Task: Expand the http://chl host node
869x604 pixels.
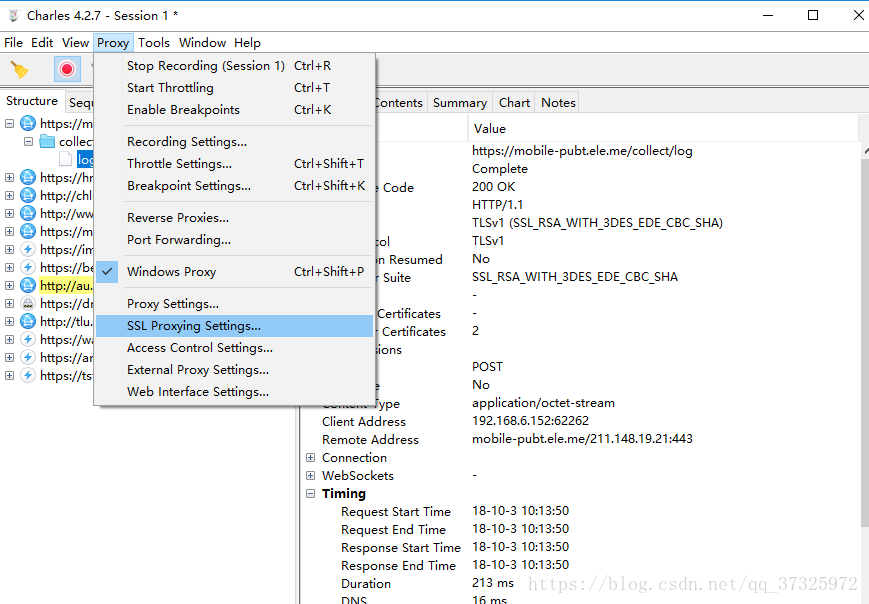Action: click(x=9, y=195)
